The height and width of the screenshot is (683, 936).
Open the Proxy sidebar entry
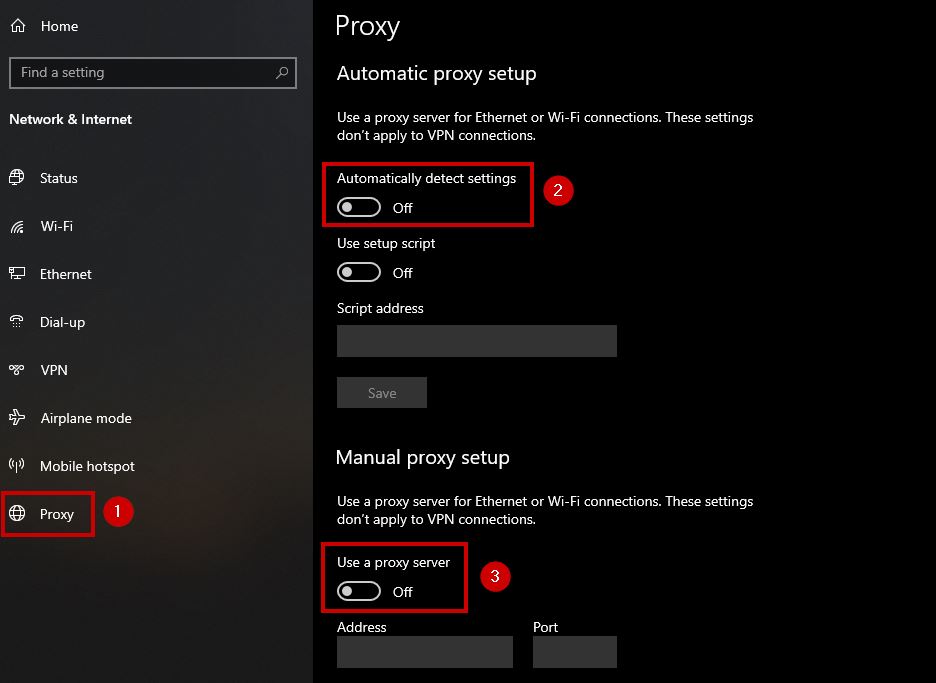click(x=57, y=514)
